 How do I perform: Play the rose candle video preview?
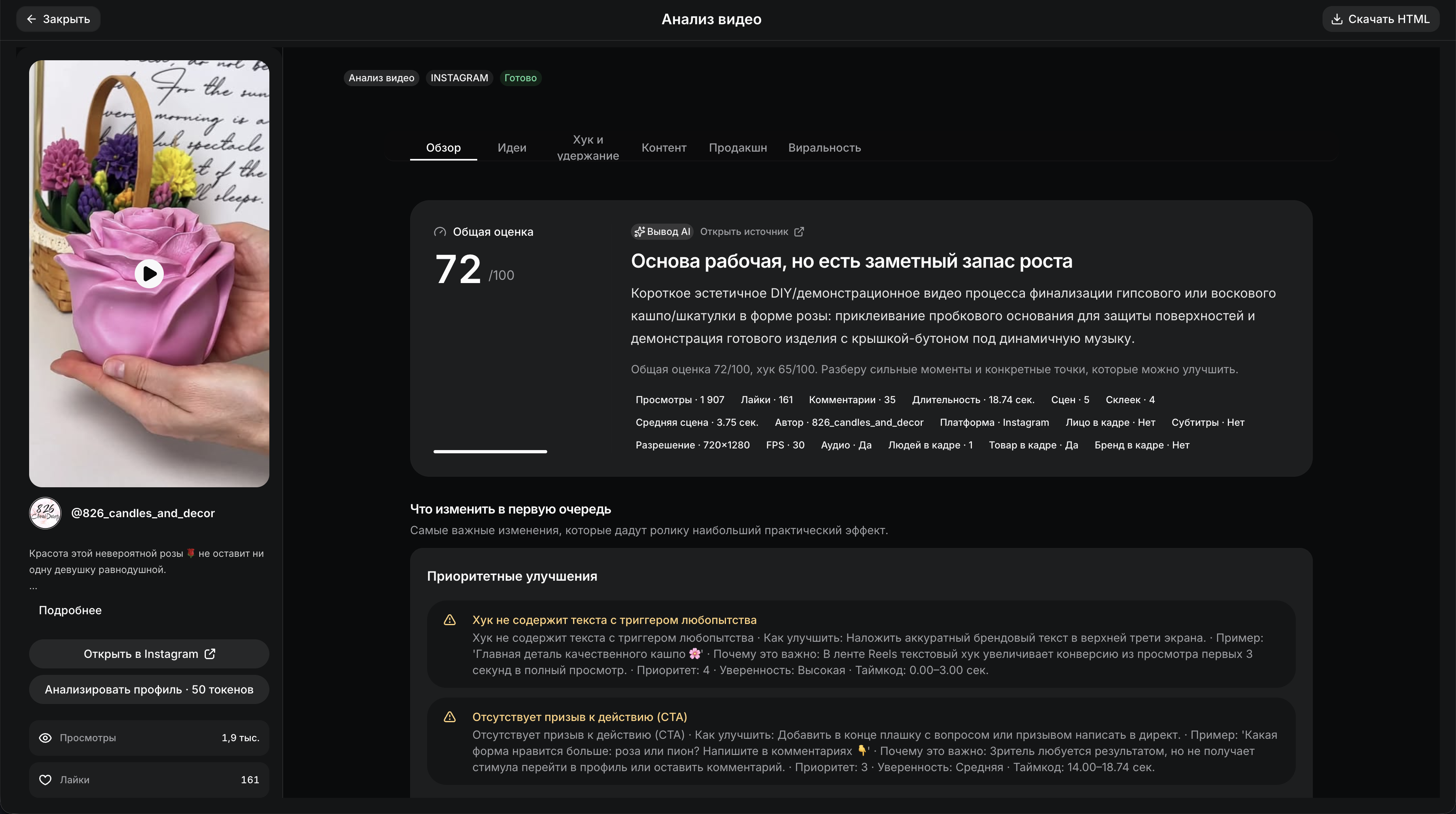coord(149,274)
